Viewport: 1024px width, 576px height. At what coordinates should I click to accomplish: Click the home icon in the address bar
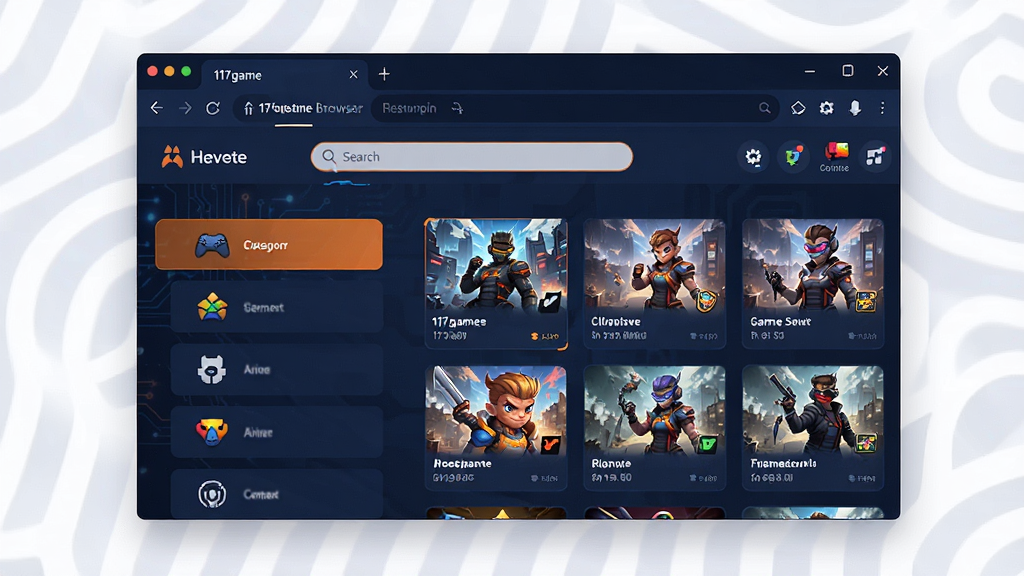coord(248,108)
